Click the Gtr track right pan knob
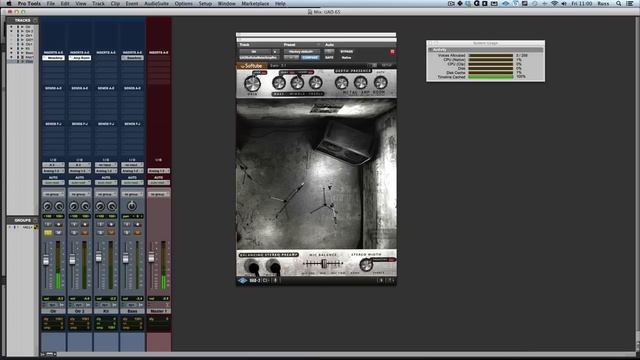The image size is (640, 360). [59, 207]
